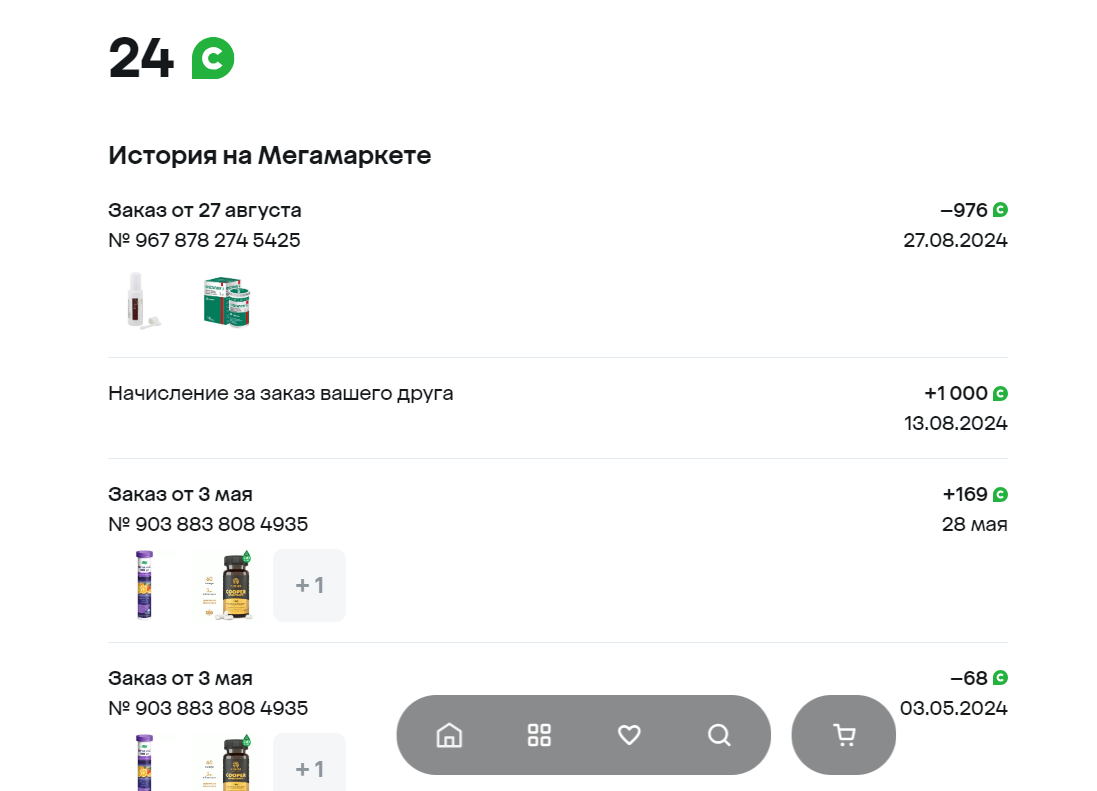
Task: Open the friend order accrual entry
Action: coord(558,408)
